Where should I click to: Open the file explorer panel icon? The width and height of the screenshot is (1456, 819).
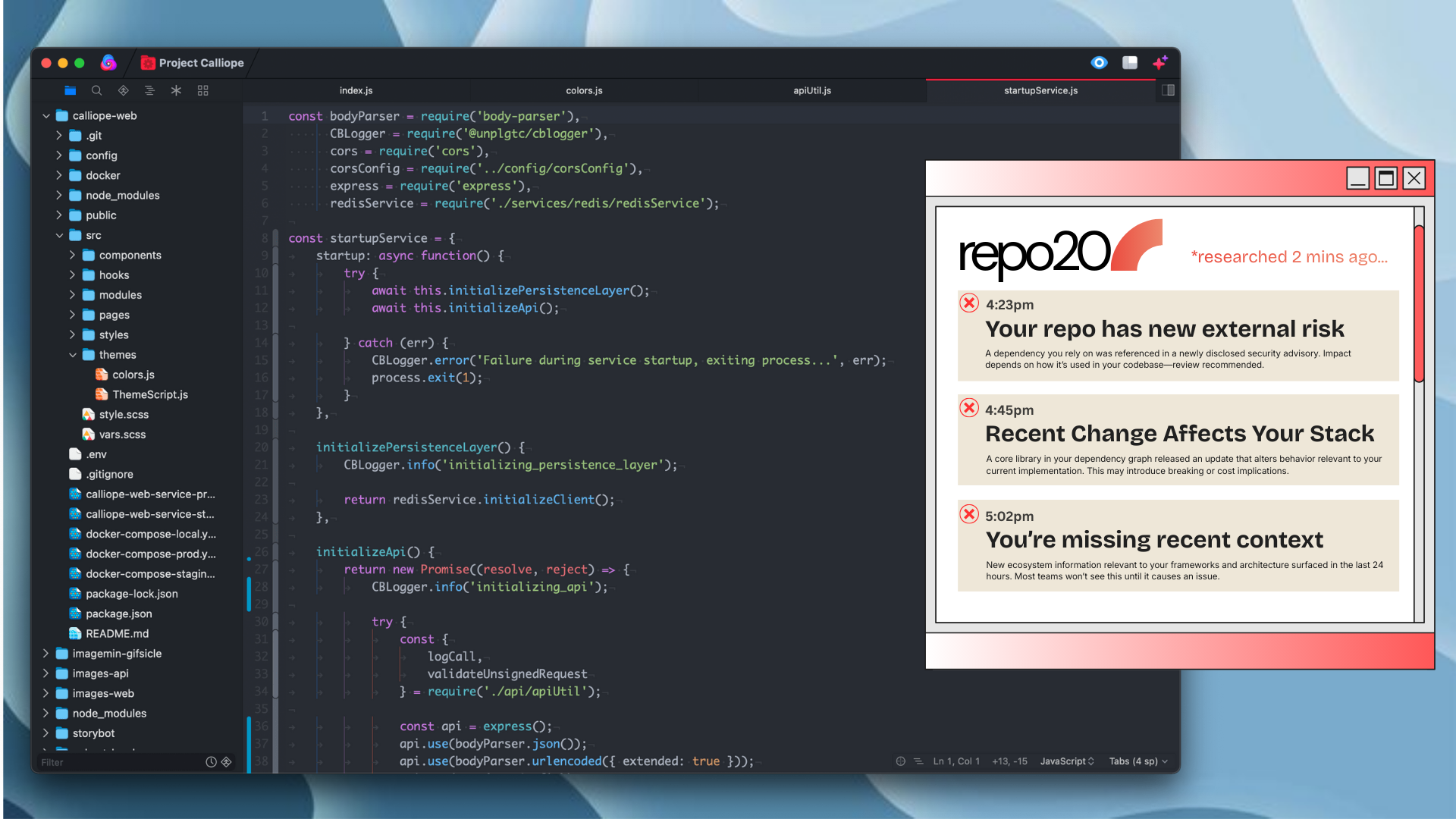pyautogui.click(x=70, y=90)
